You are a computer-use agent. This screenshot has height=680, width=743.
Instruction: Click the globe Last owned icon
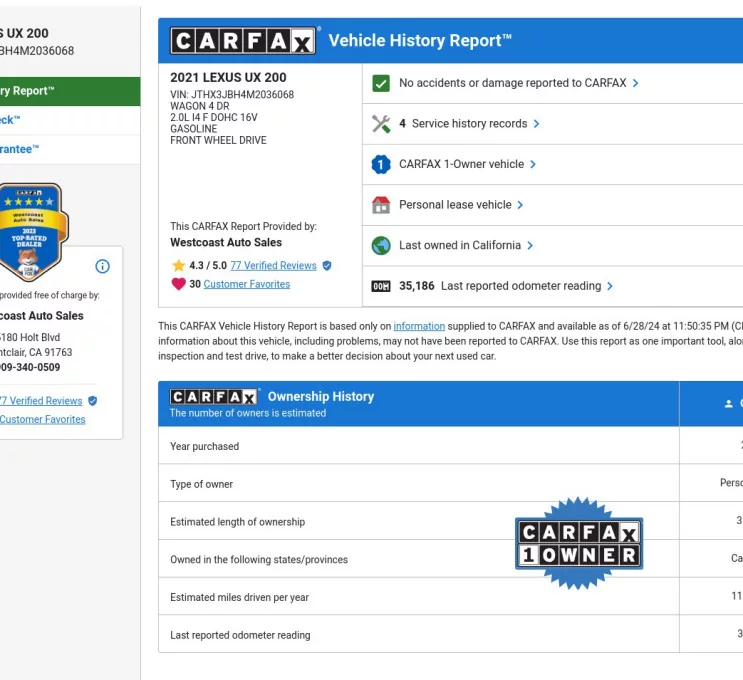coord(381,245)
